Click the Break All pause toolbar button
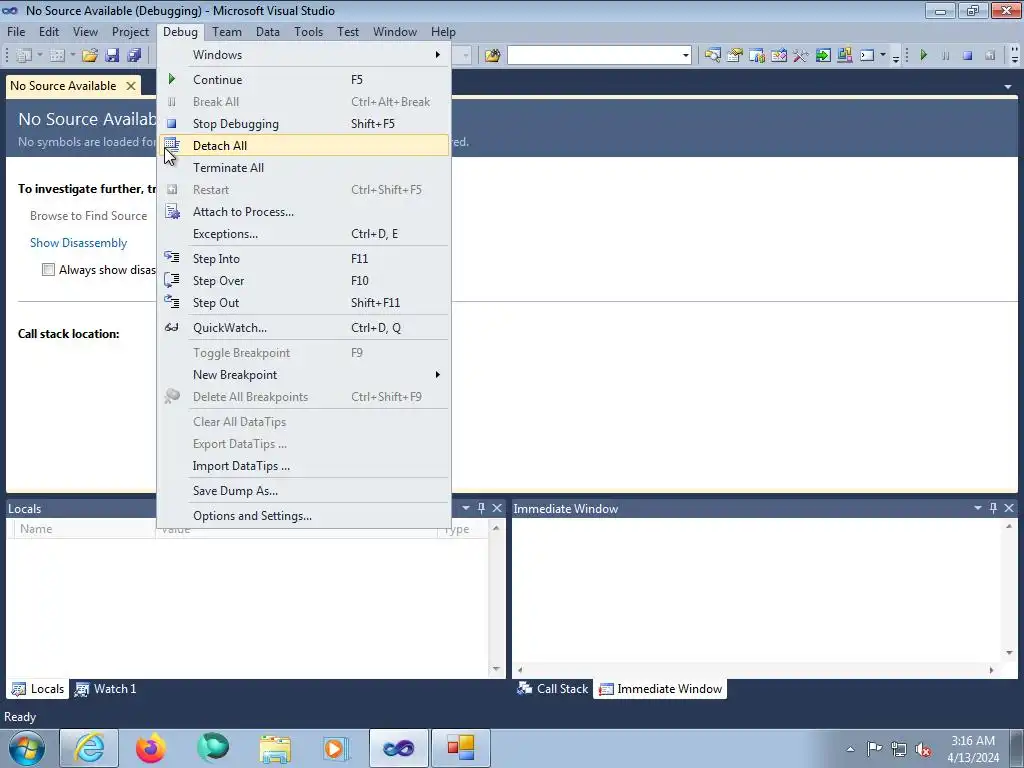 click(x=945, y=56)
